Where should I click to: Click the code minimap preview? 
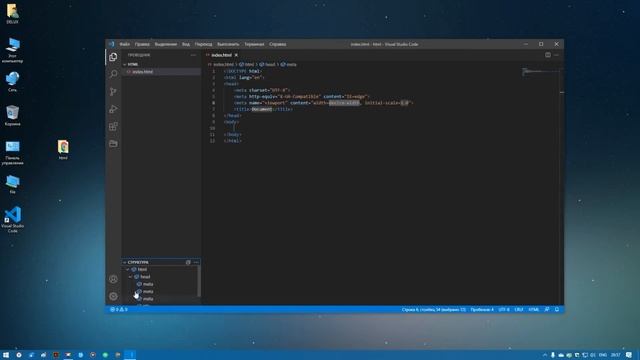click(x=540, y=72)
